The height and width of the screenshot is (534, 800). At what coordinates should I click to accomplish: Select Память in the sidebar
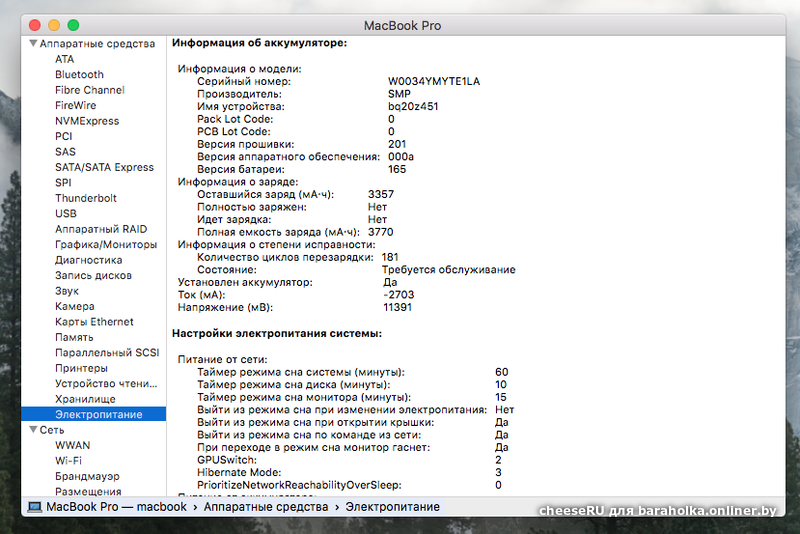[74, 337]
